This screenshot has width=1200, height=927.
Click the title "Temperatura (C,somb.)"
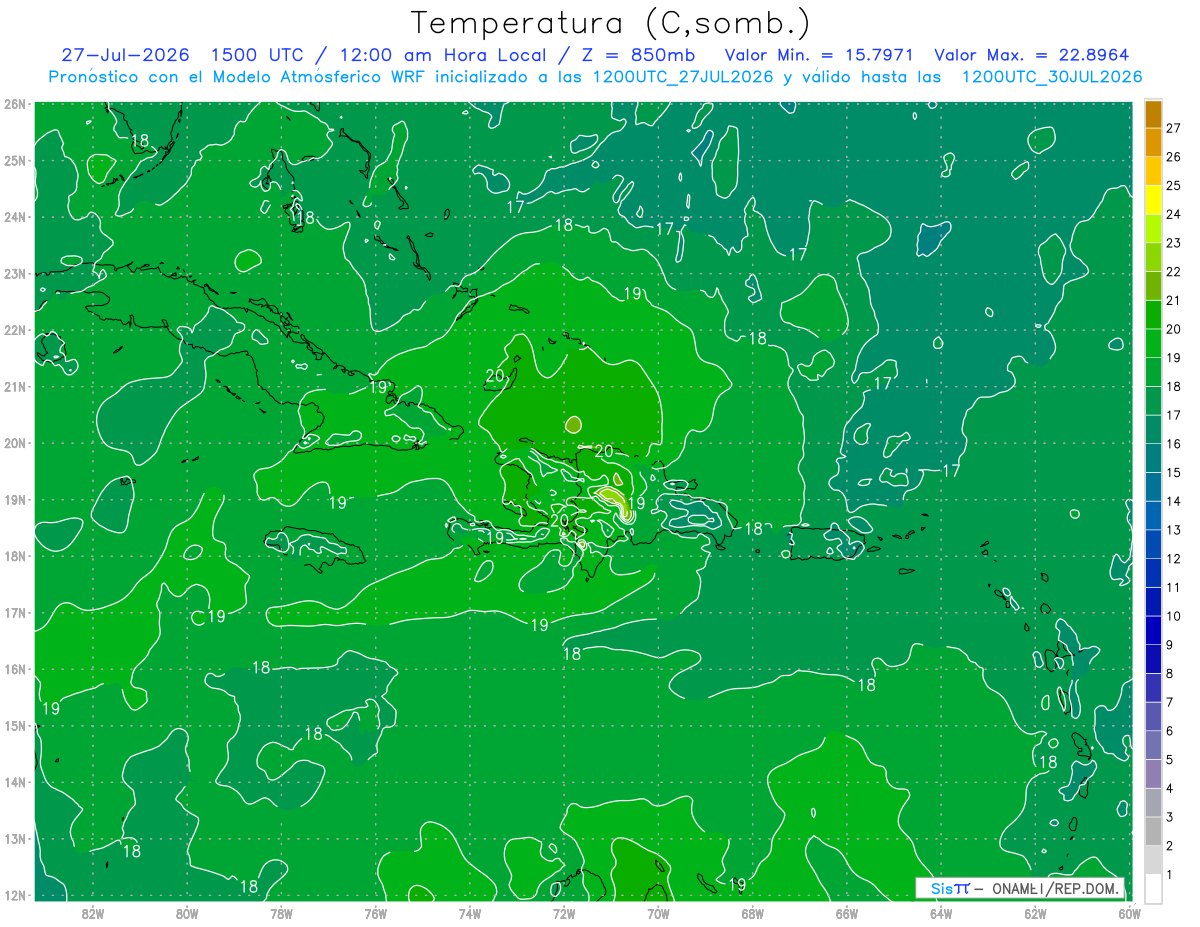pos(611,23)
